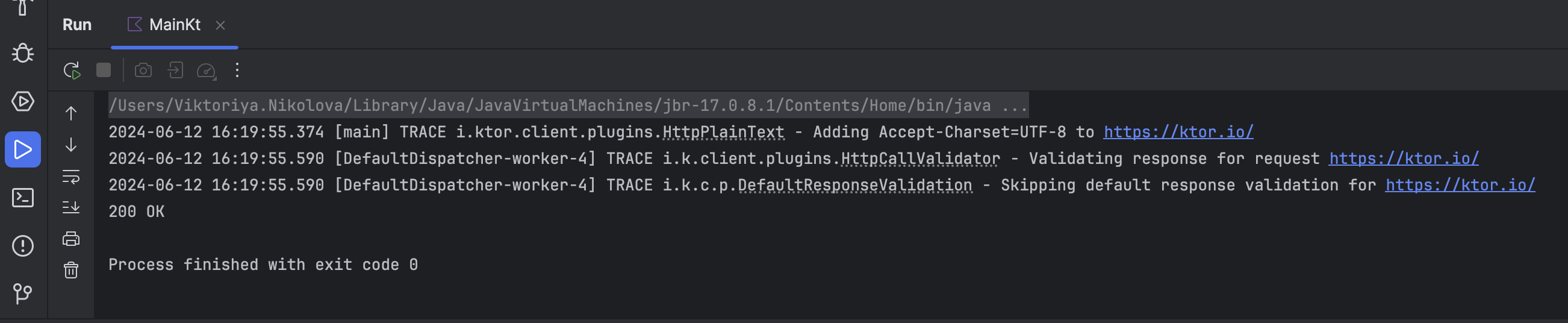Open the Terminal tool window
1568x323 pixels.
[23, 198]
